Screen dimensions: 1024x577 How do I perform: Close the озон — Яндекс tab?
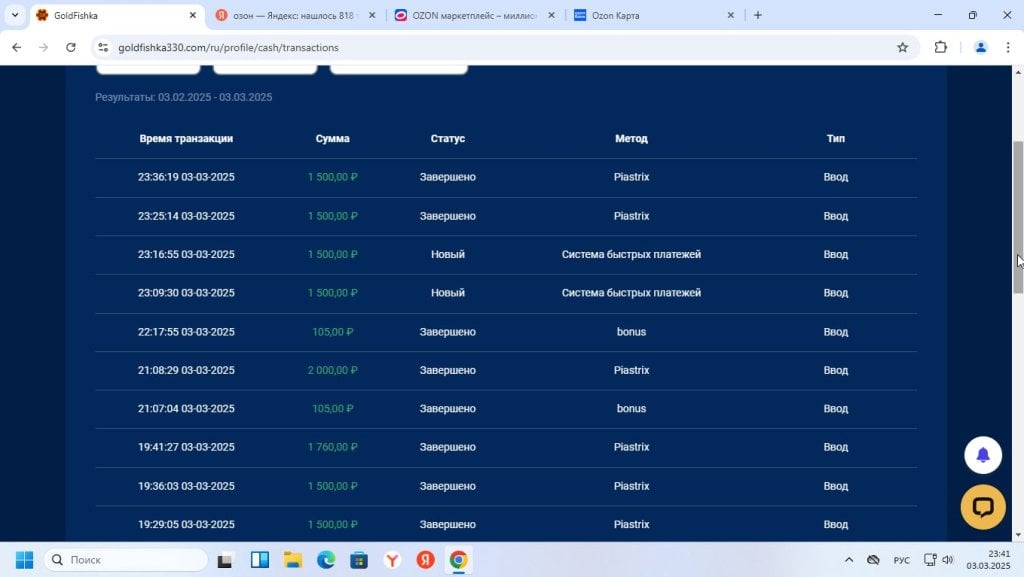(372, 15)
